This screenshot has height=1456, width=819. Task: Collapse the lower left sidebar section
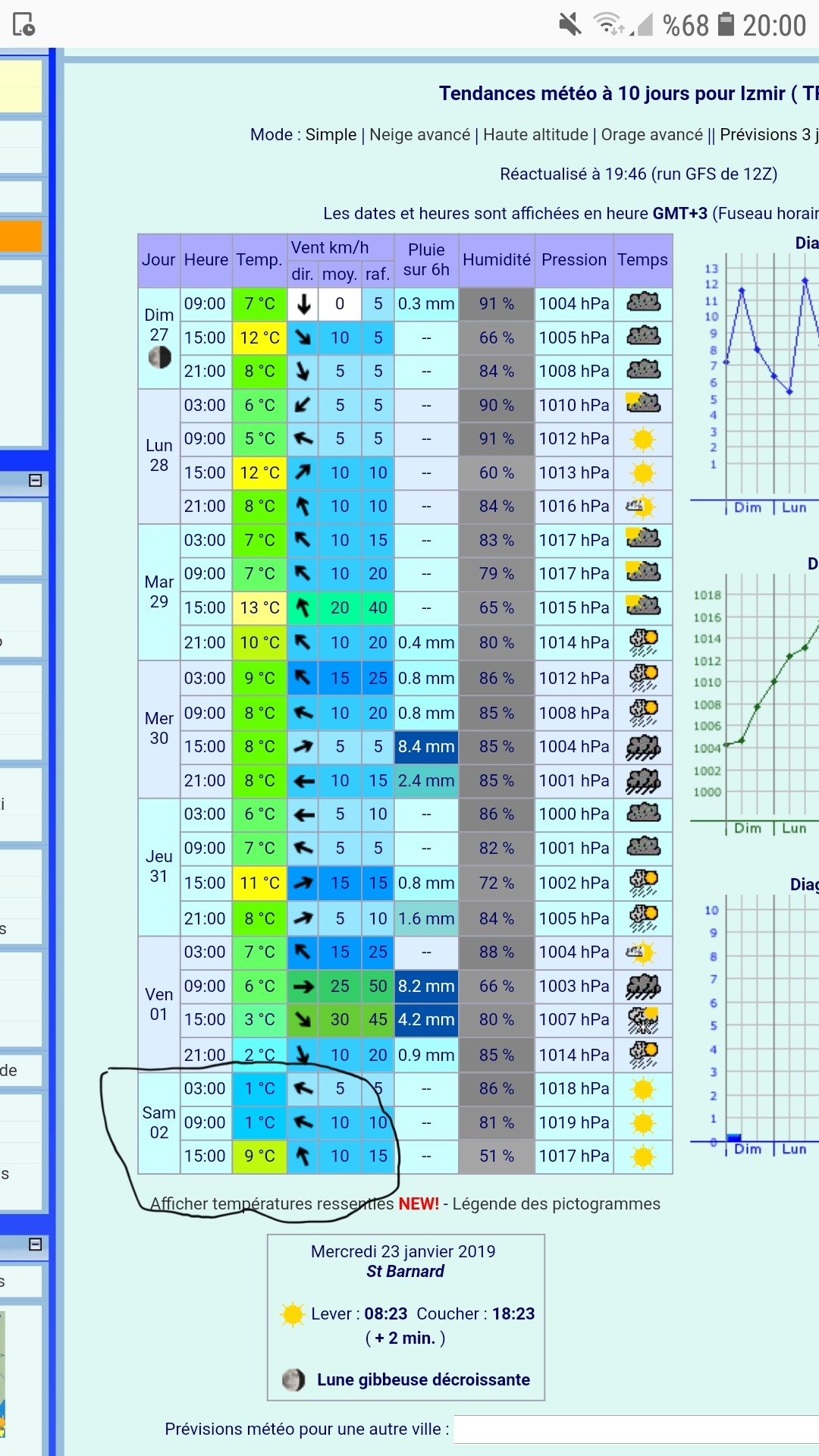click(x=35, y=1244)
